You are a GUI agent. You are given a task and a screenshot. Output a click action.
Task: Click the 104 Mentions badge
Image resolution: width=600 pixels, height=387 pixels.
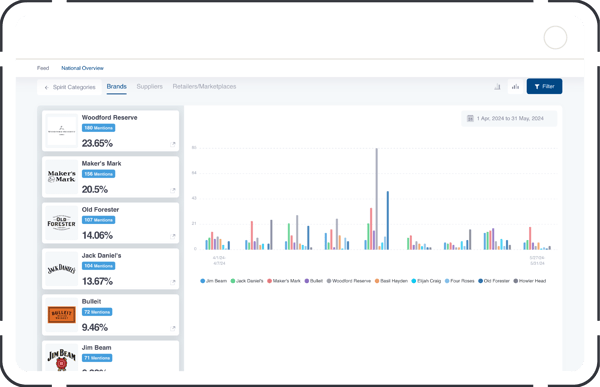click(x=98, y=266)
